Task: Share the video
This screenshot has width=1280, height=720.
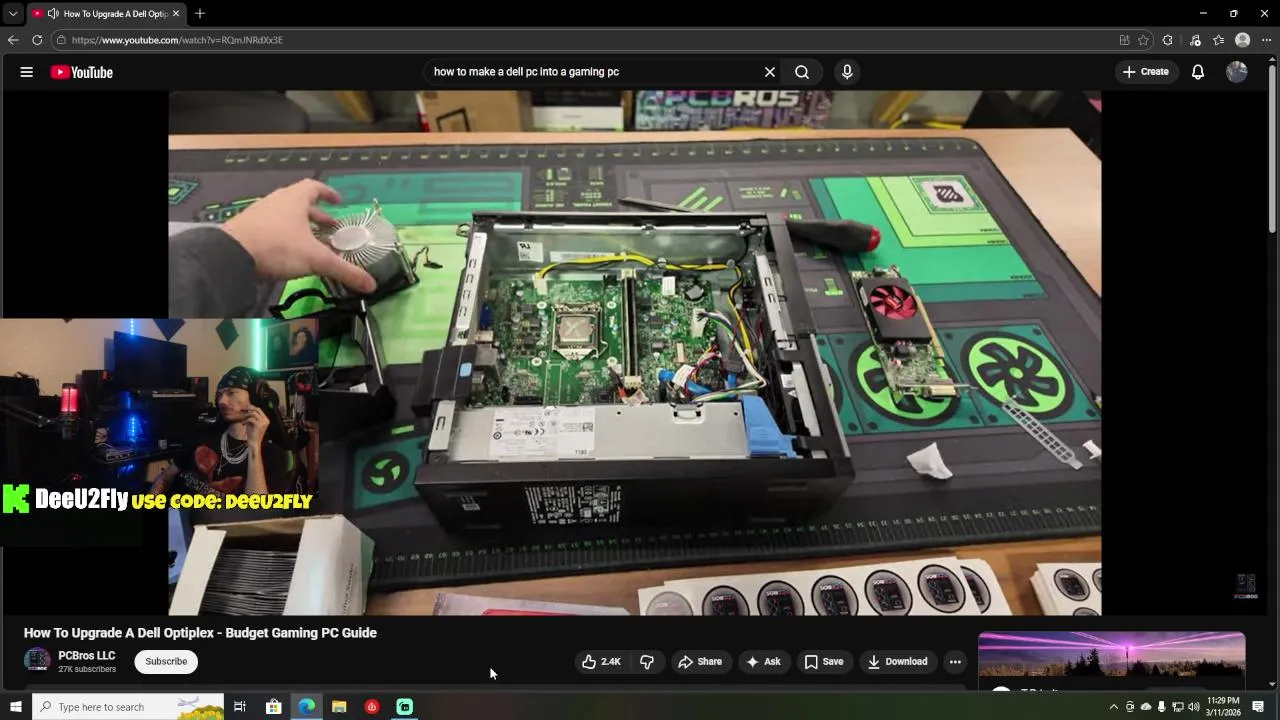Action: (x=700, y=662)
